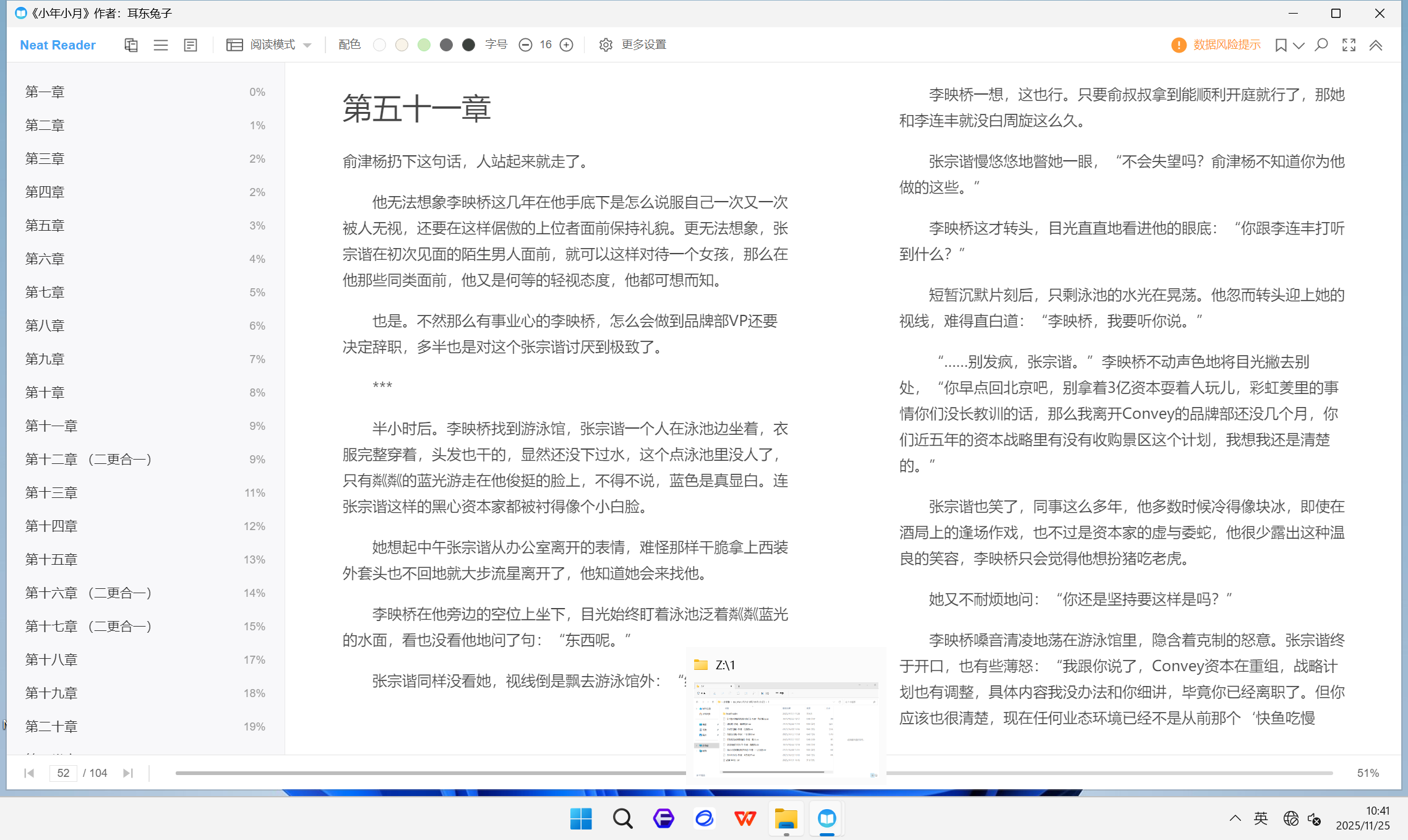Select the green color theme swatch
Screen dimensions: 1408x840
tap(424, 45)
